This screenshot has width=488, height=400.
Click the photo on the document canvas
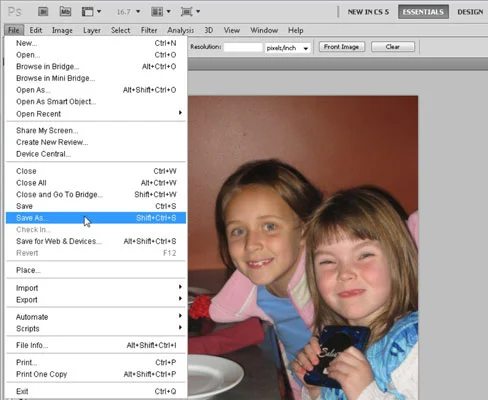303,248
